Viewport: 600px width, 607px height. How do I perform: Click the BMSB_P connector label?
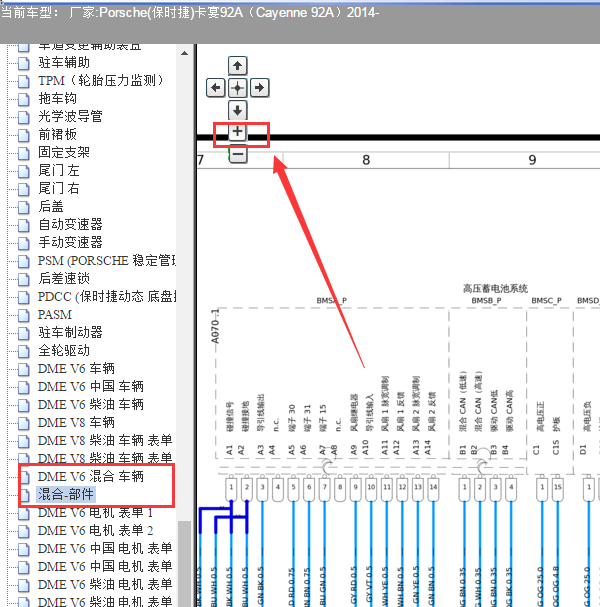click(486, 300)
